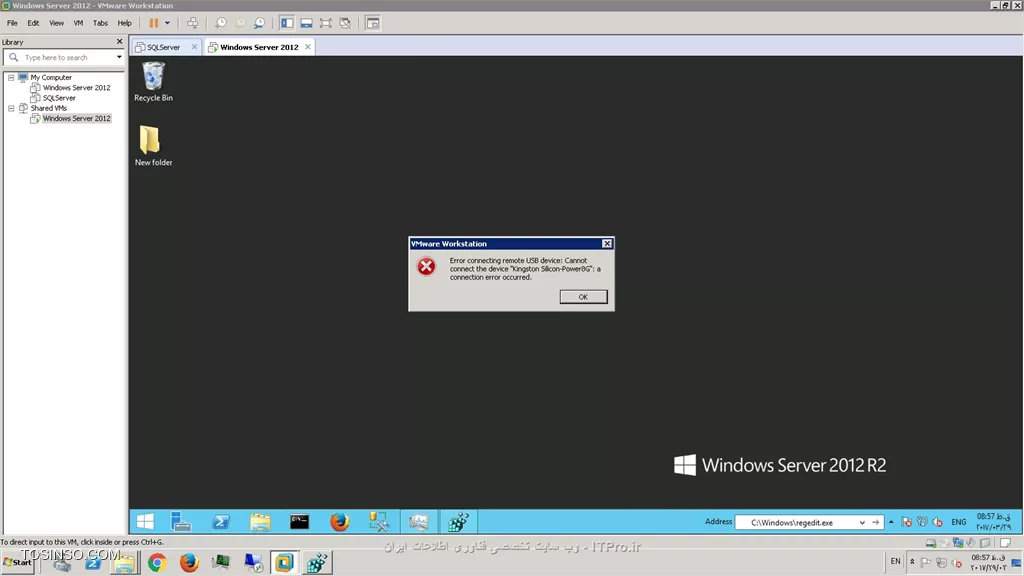Viewport: 1024px width, 576px height.
Task: Click the Shared VMs label
Action: (x=48, y=108)
